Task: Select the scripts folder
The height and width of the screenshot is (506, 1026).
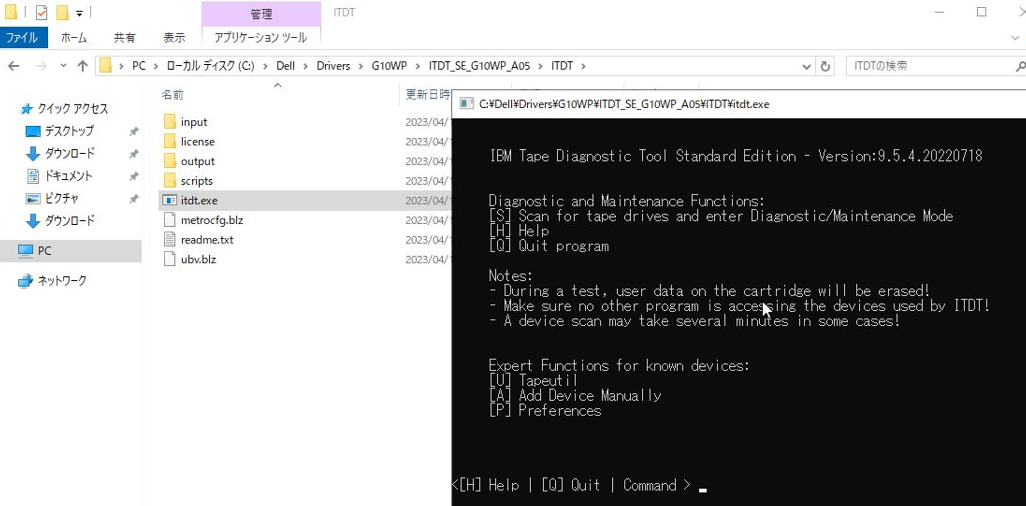Action: (196, 181)
